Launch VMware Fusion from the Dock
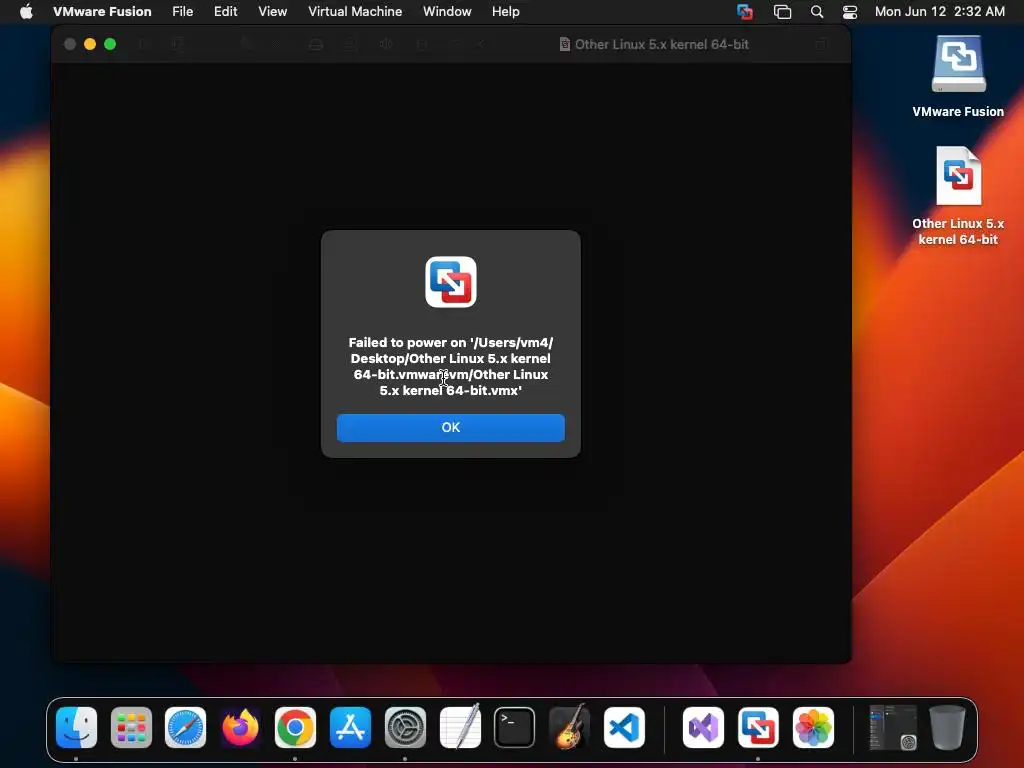This screenshot has width=1024, height=768. [x=758, y=728]
